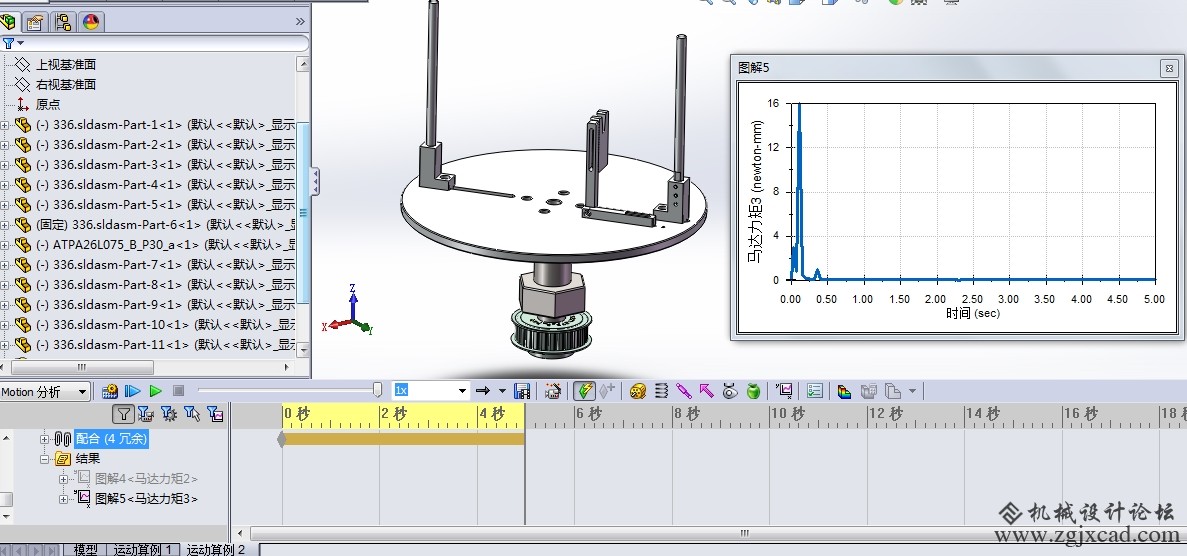The height and width of the screenshot is (556, 1187).
Task: Click the 配合 key point at 0 秒
Action: click(282, 439)
